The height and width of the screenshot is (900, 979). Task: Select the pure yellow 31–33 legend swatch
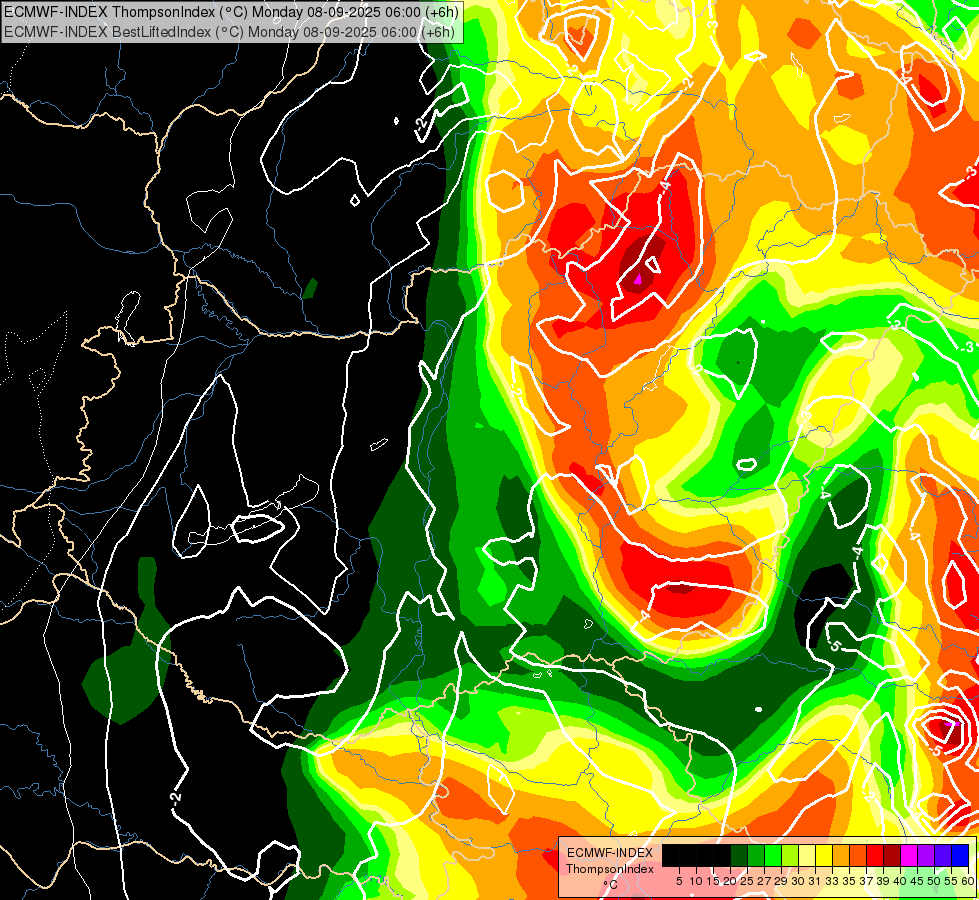[824, 855]
